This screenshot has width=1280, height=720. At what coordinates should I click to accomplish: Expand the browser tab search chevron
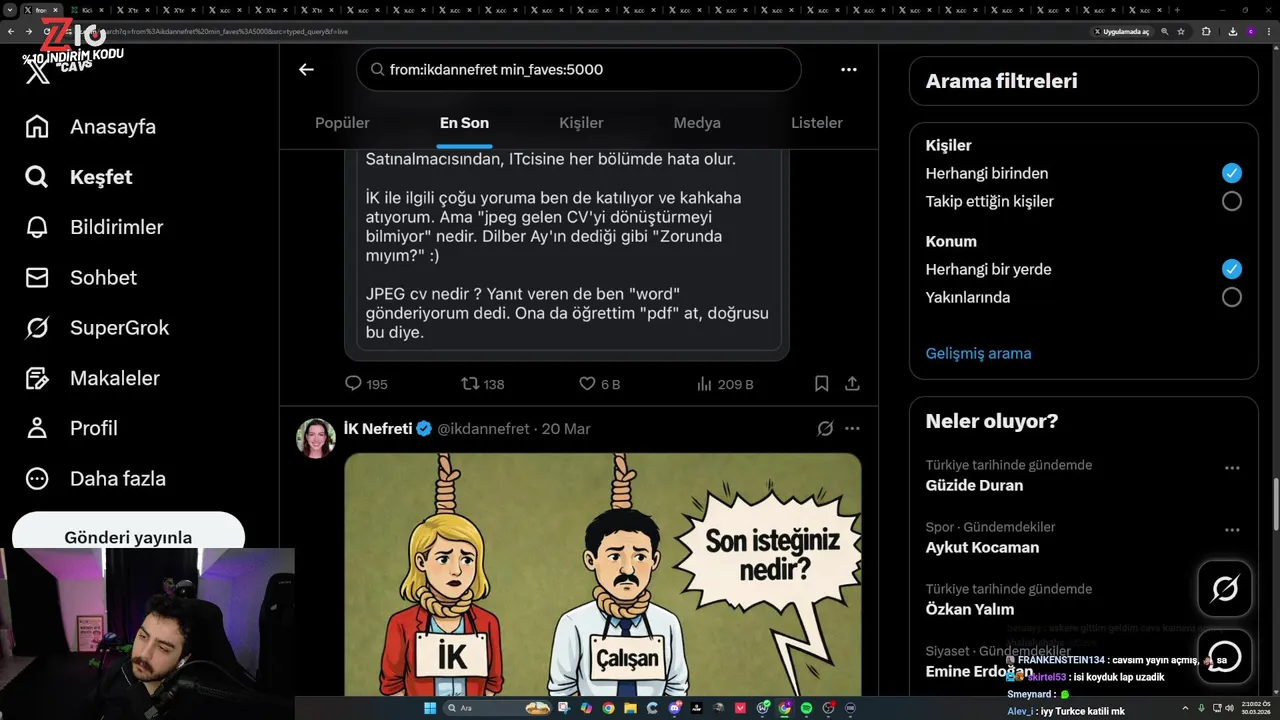tap(10, 10)
